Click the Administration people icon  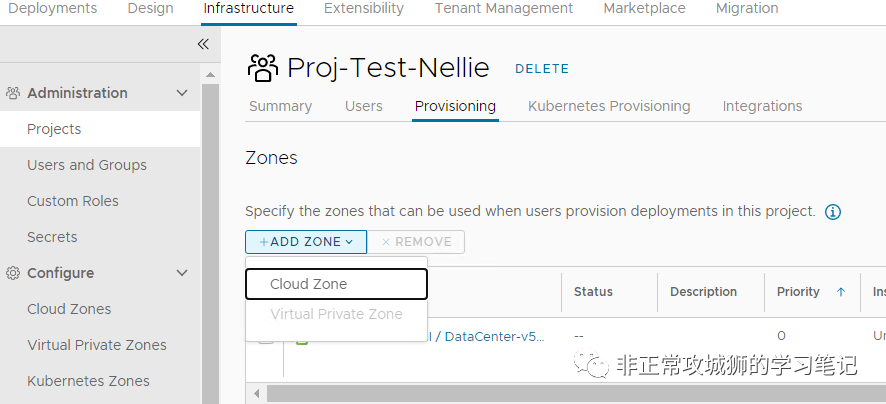pyautogui.click(x=14, y=93)
